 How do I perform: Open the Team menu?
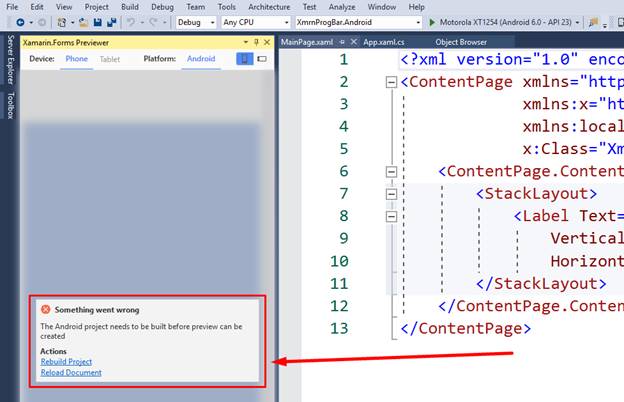[x=195, y=7]
